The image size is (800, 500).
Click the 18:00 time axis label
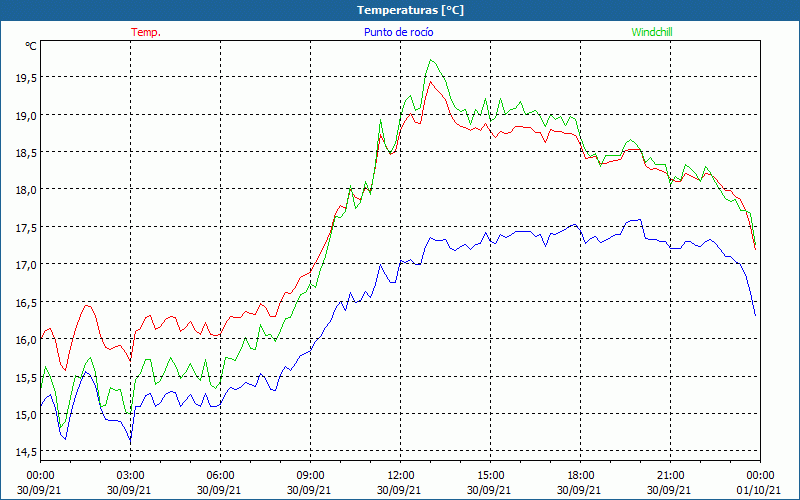[581, 476]
